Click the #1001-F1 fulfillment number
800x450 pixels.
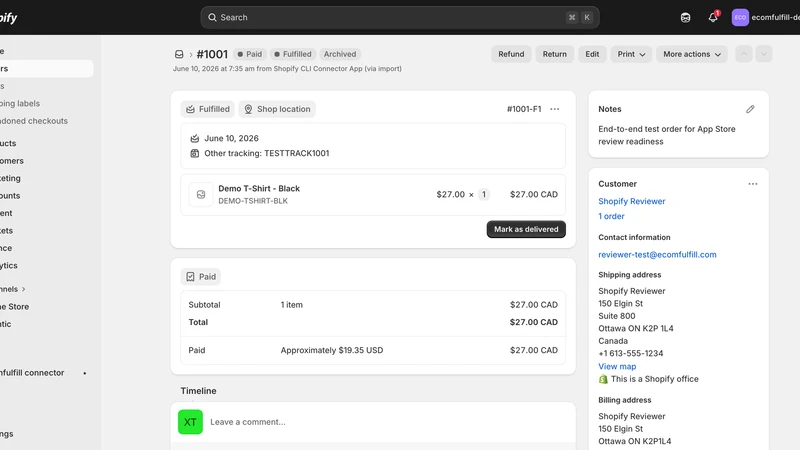(524, 109)
